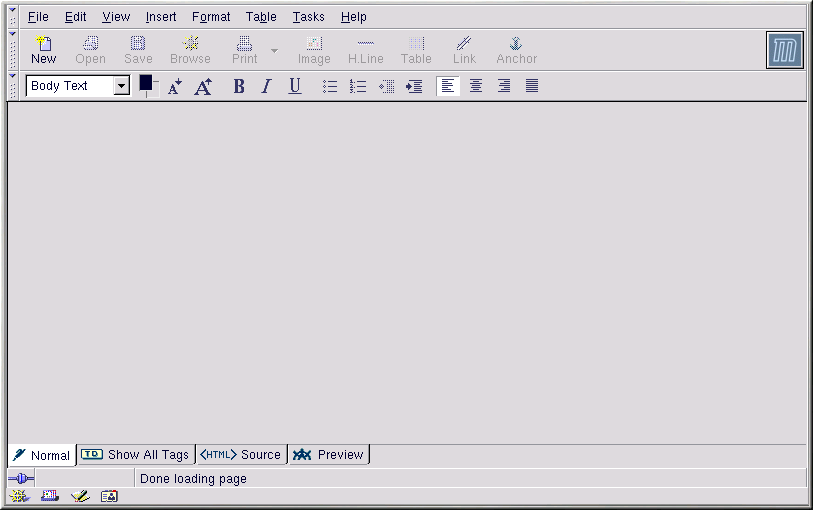Click the Mozilla throbber logo
Image resolution: width=813 pixels, height=510 pixels.
[x=785, y=50]
